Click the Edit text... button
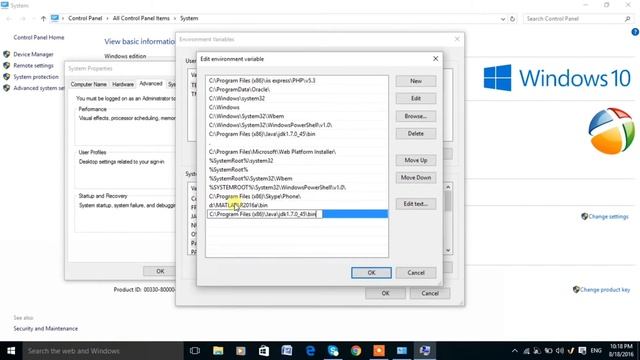Screen dimensions: 640x360 pos(416,204)
